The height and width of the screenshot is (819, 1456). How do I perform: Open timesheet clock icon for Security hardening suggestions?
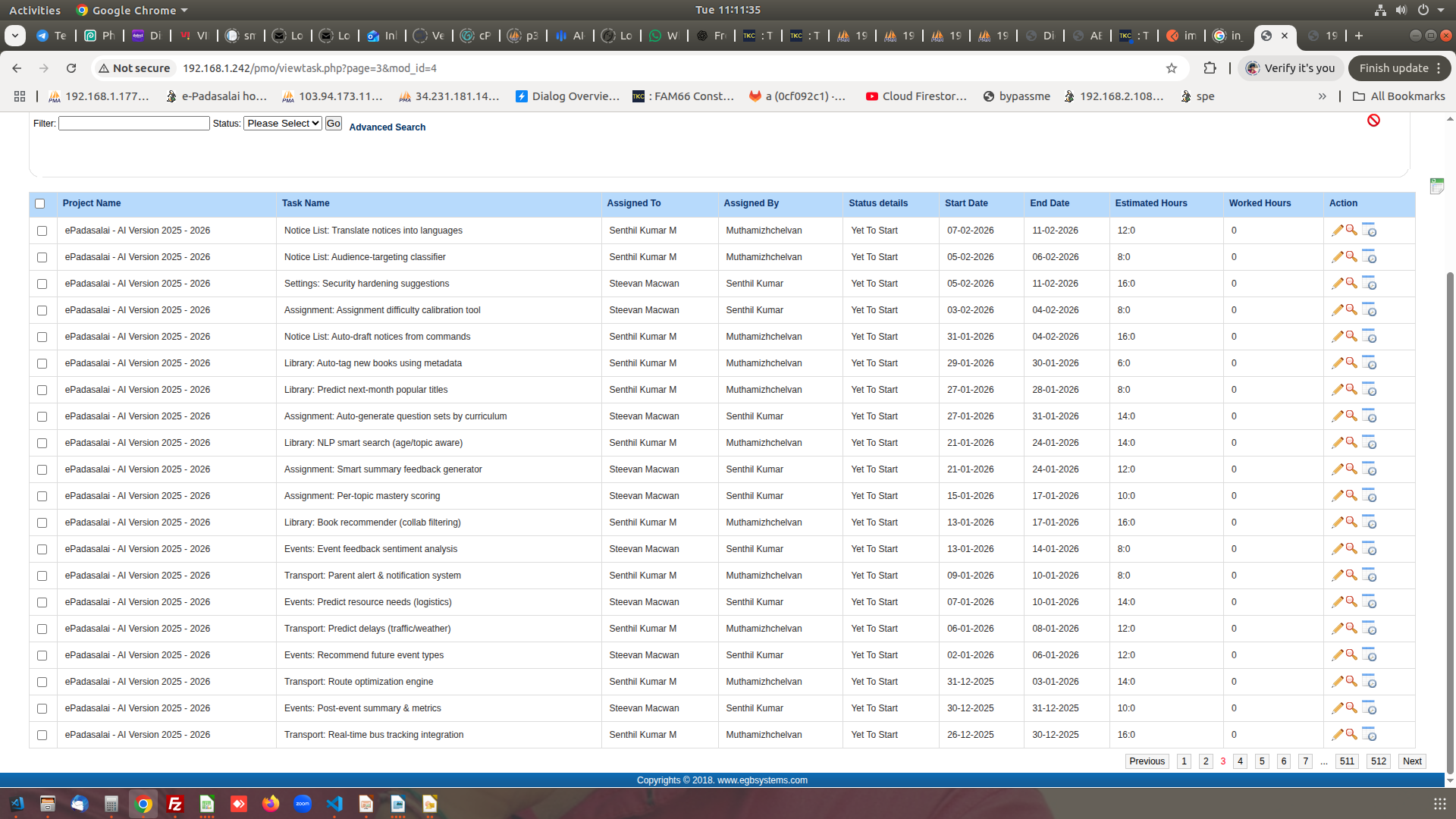tap(1369, 284)
